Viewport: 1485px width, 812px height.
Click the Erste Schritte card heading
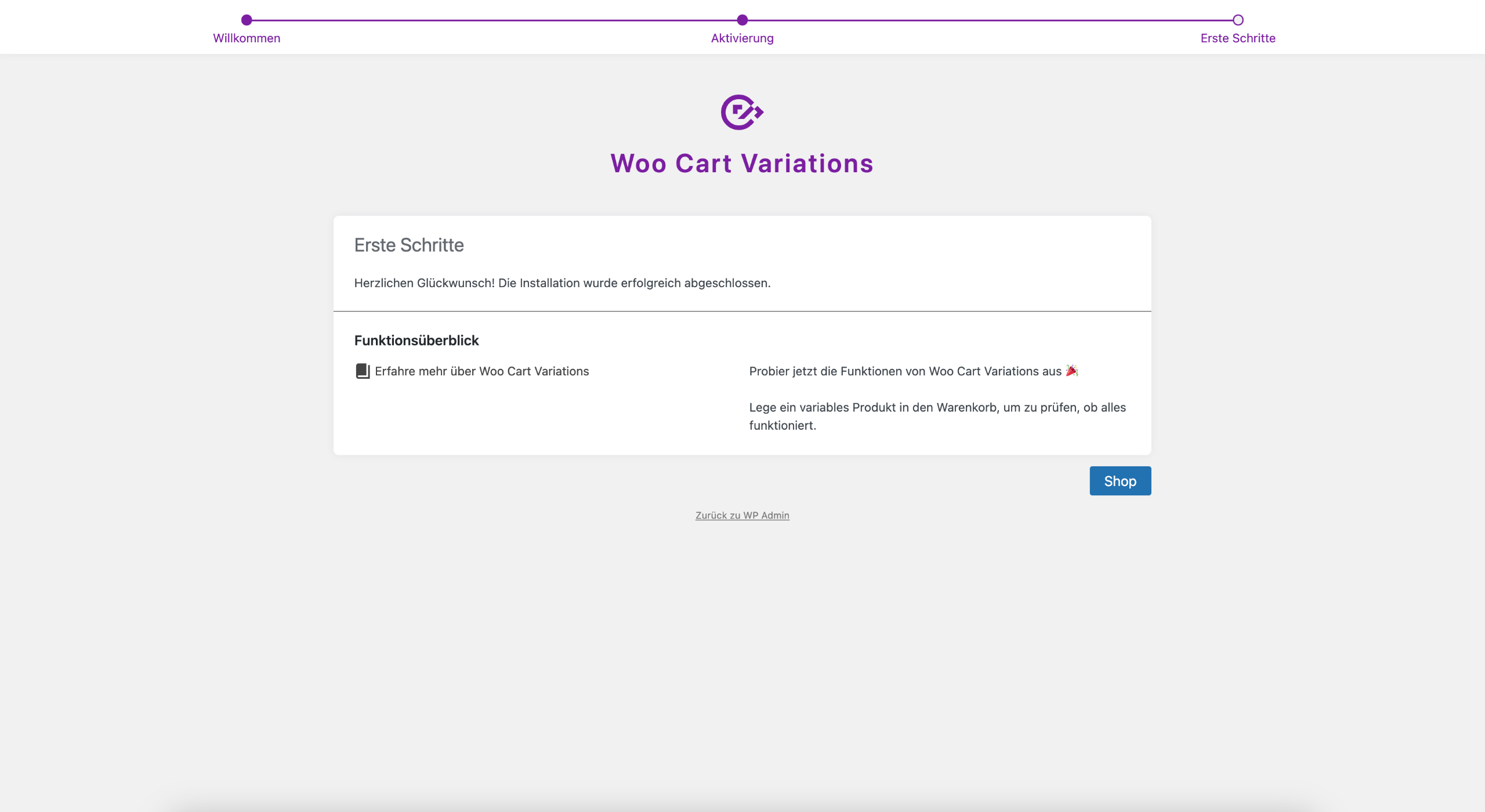point(409,245)
